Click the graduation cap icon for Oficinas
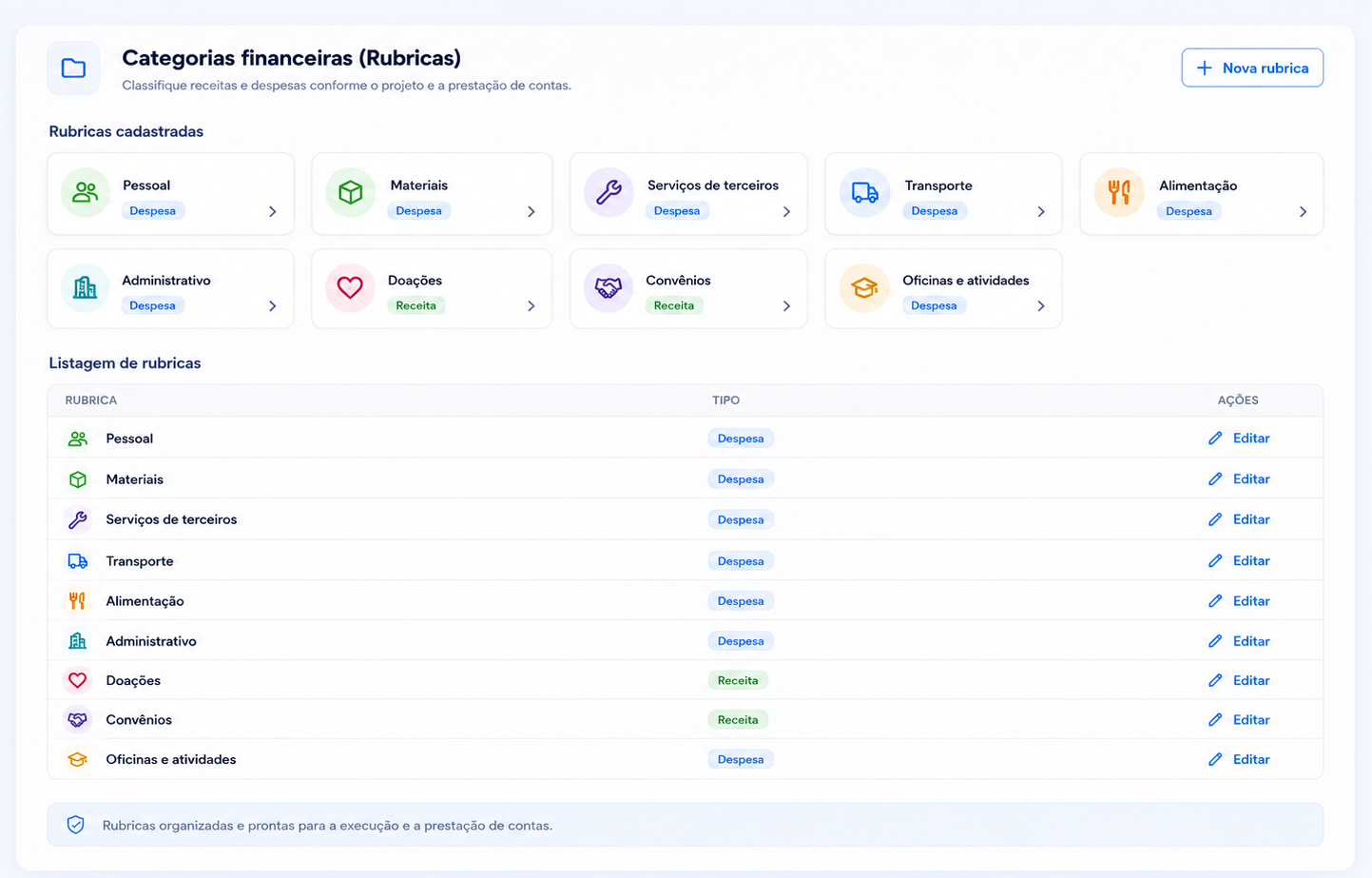 pos(864,287)
